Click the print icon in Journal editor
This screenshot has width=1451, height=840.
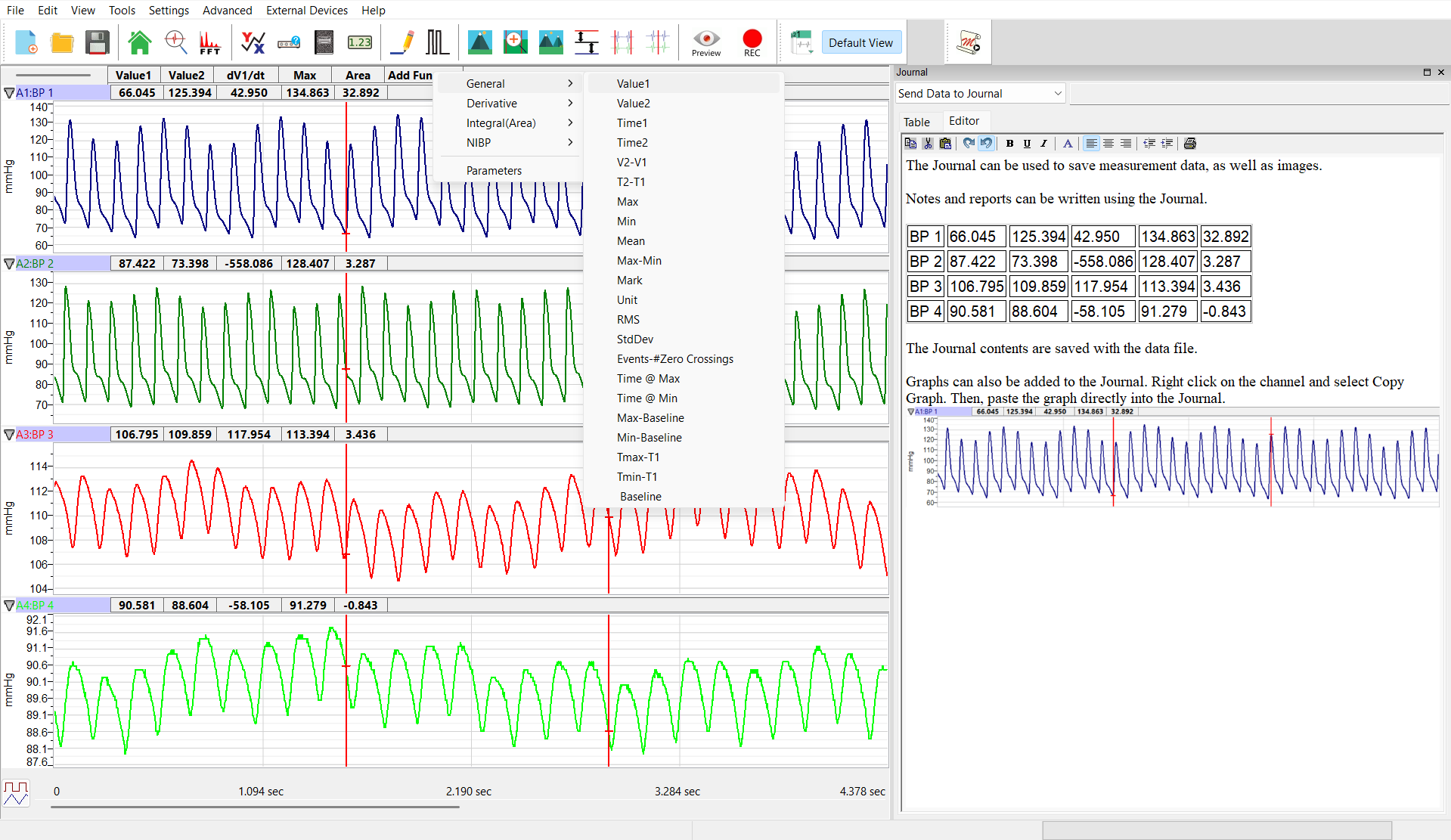click(1190, 143)
